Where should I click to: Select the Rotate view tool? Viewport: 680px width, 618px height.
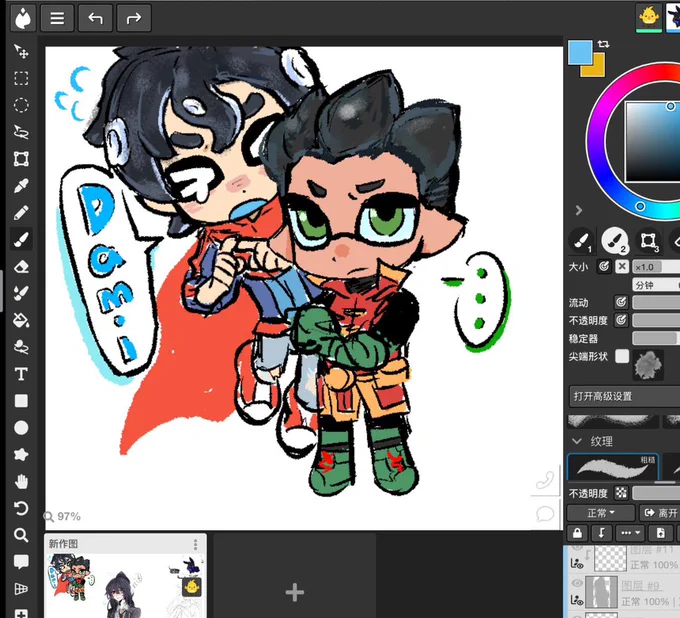point(21,508)
